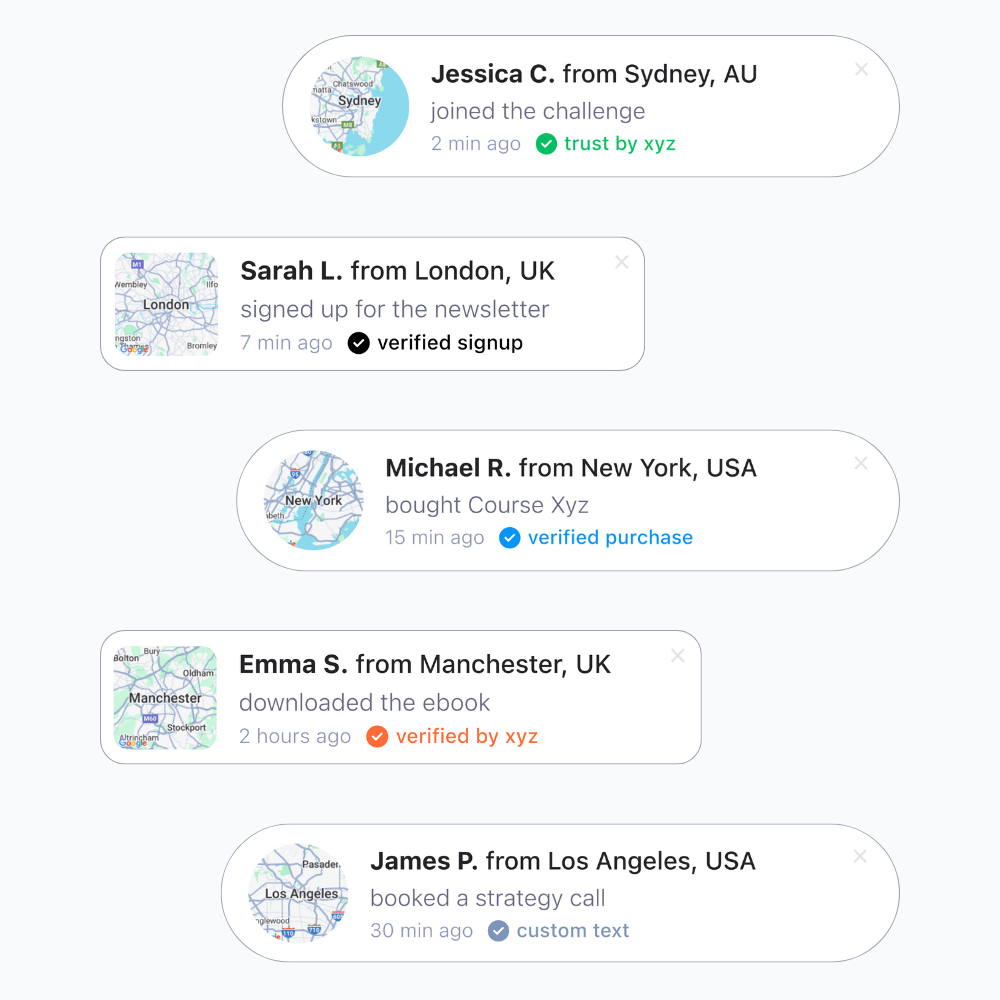Open the Sydney map thumbnail

(x=359, y=106)
